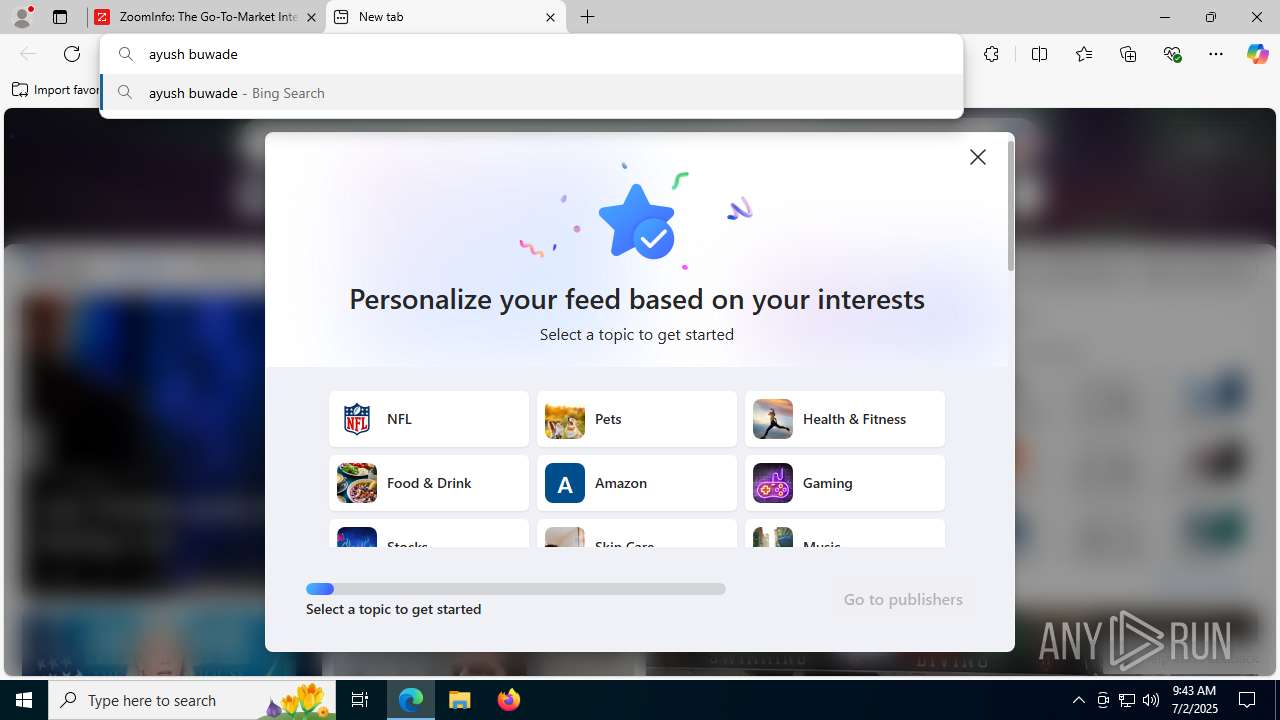Select the Food & Drink topic
1280x720 pixels.
coord(429,483)
